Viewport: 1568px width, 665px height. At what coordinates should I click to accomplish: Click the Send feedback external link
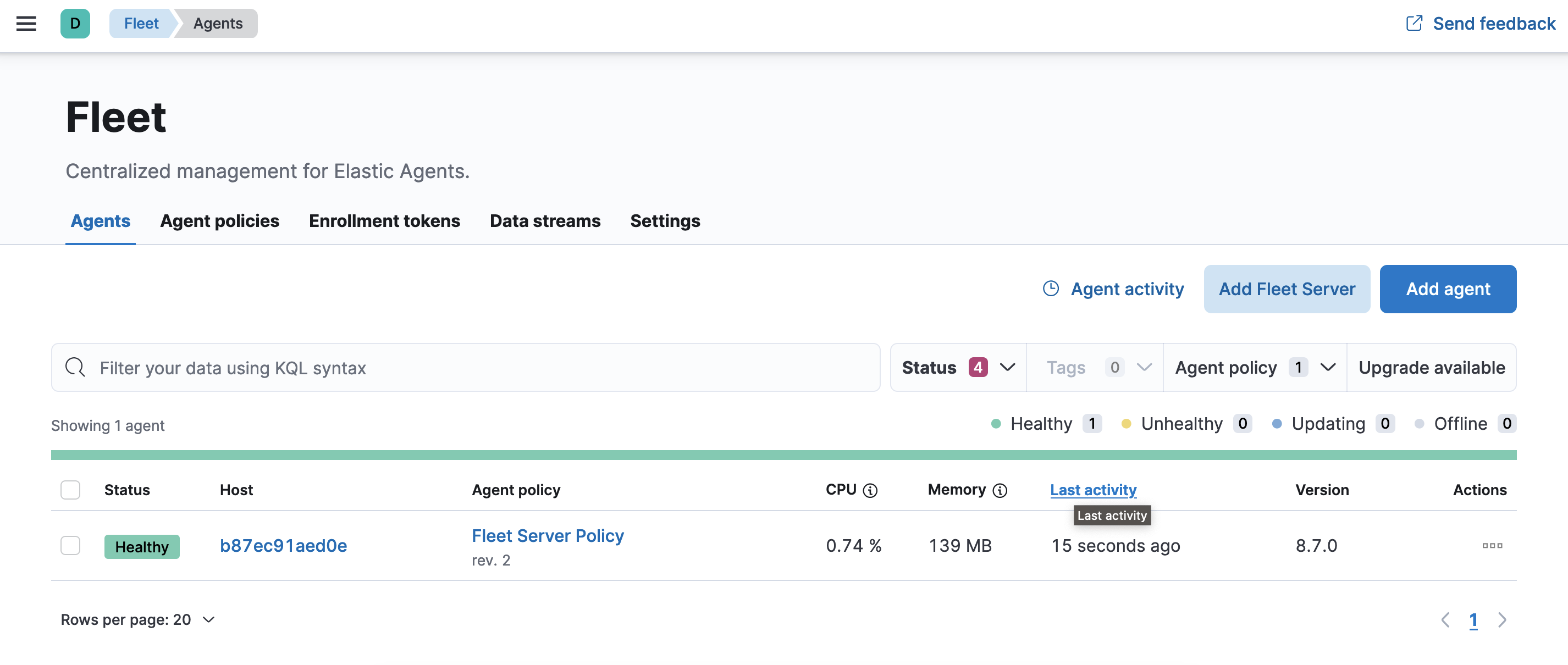coord(1481,23)
